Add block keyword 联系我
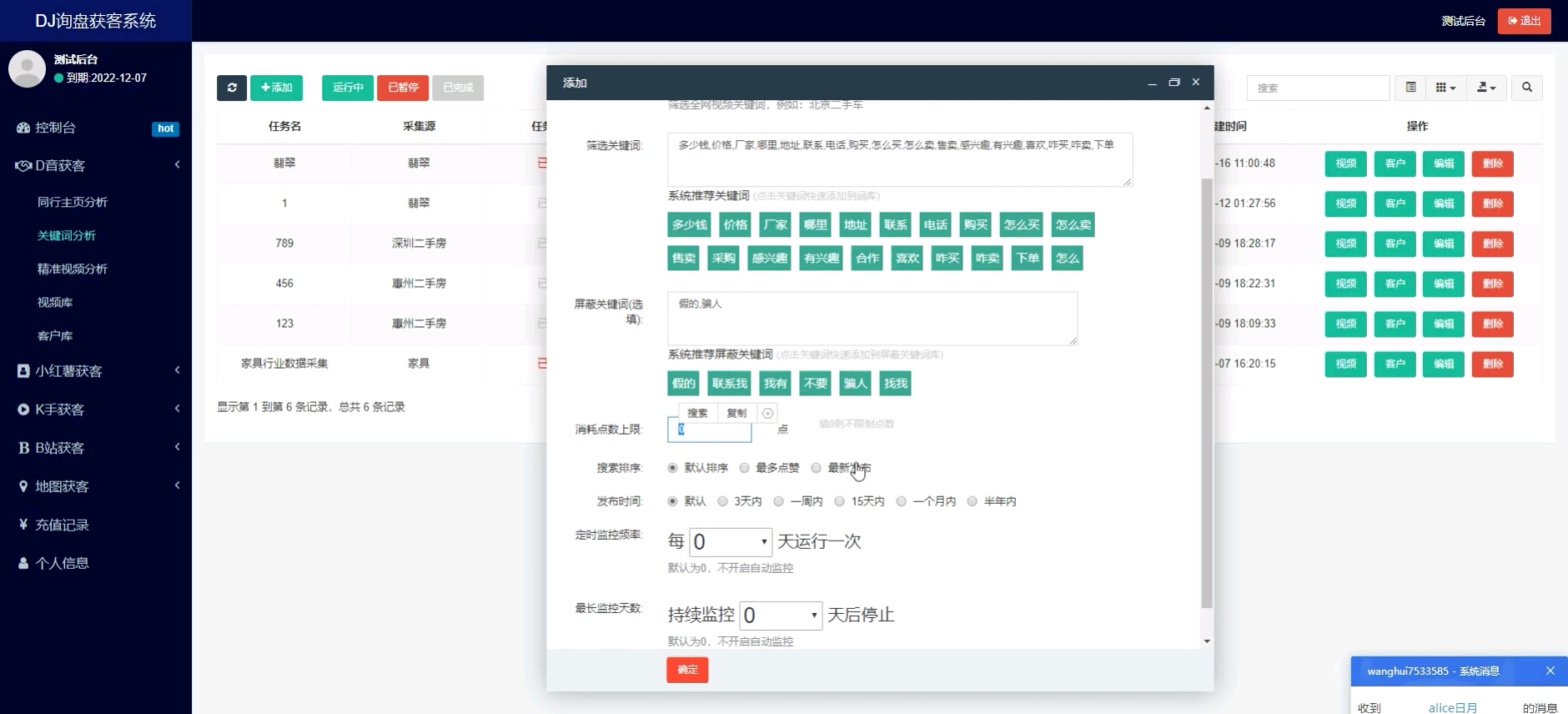This screenshot has width=1568, height=714. (x=729, y=384)
